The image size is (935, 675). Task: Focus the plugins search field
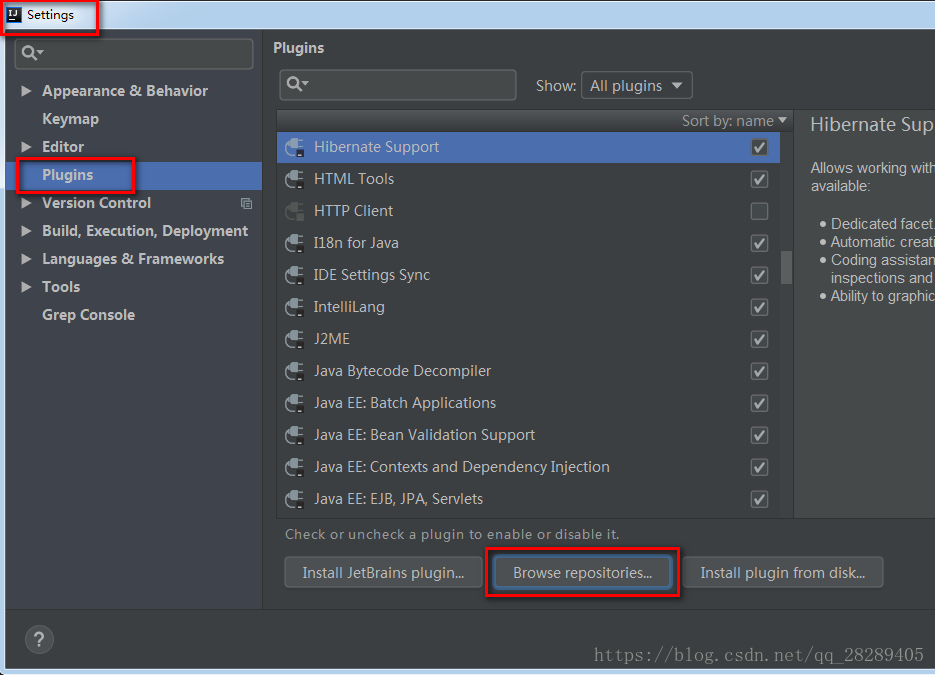[398, 85]
